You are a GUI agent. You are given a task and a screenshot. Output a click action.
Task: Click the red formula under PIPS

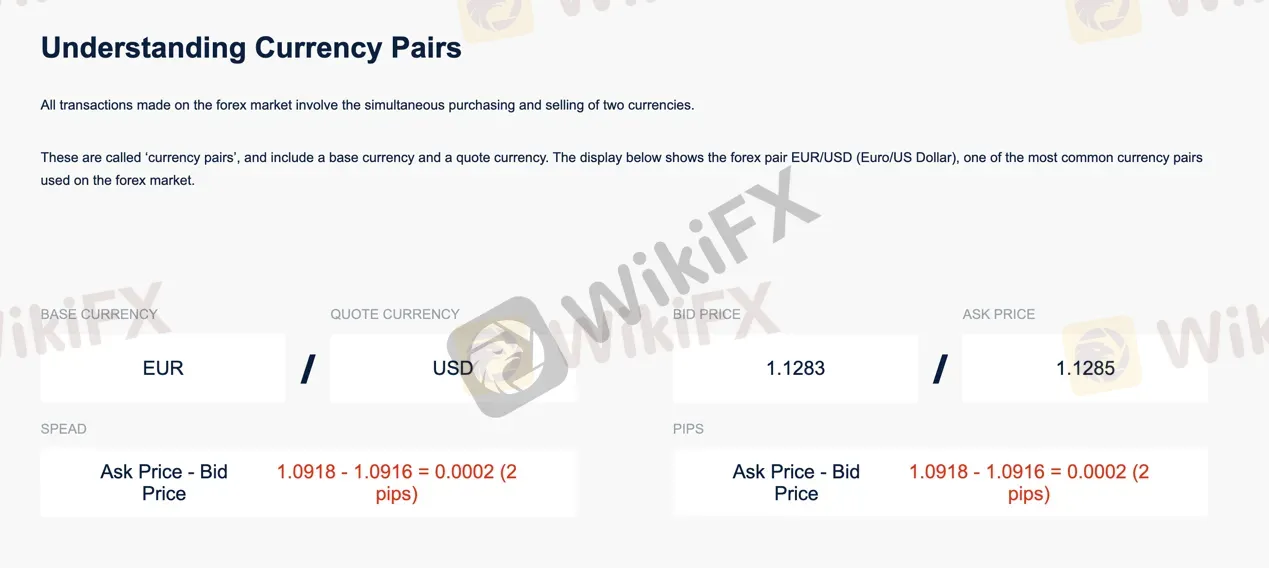(x=1029, y=482)
